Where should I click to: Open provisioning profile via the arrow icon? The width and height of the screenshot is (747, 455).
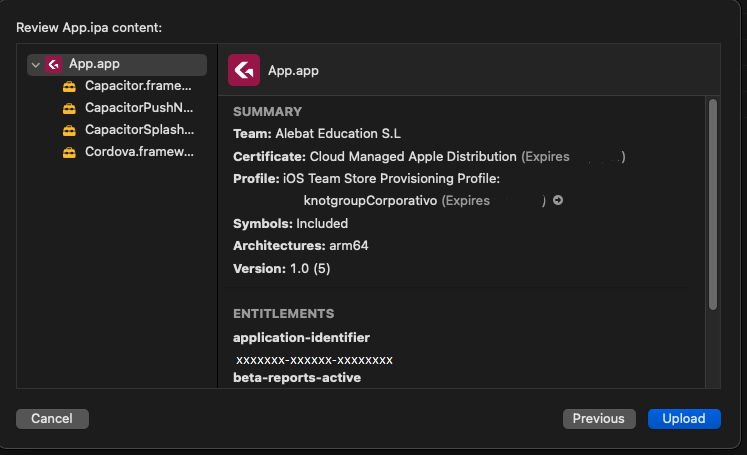coord(558,201)
